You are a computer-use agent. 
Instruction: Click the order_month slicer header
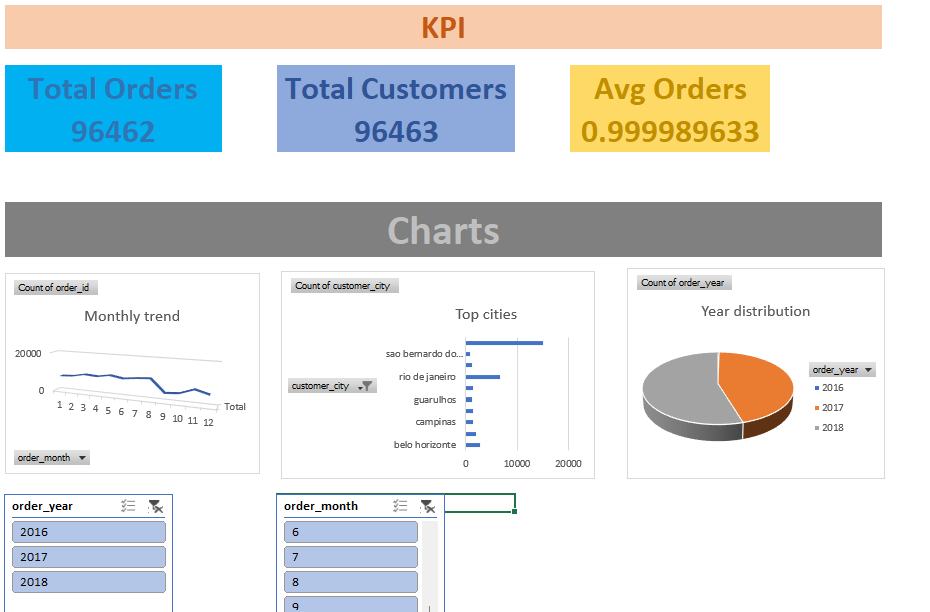point(321,506)
